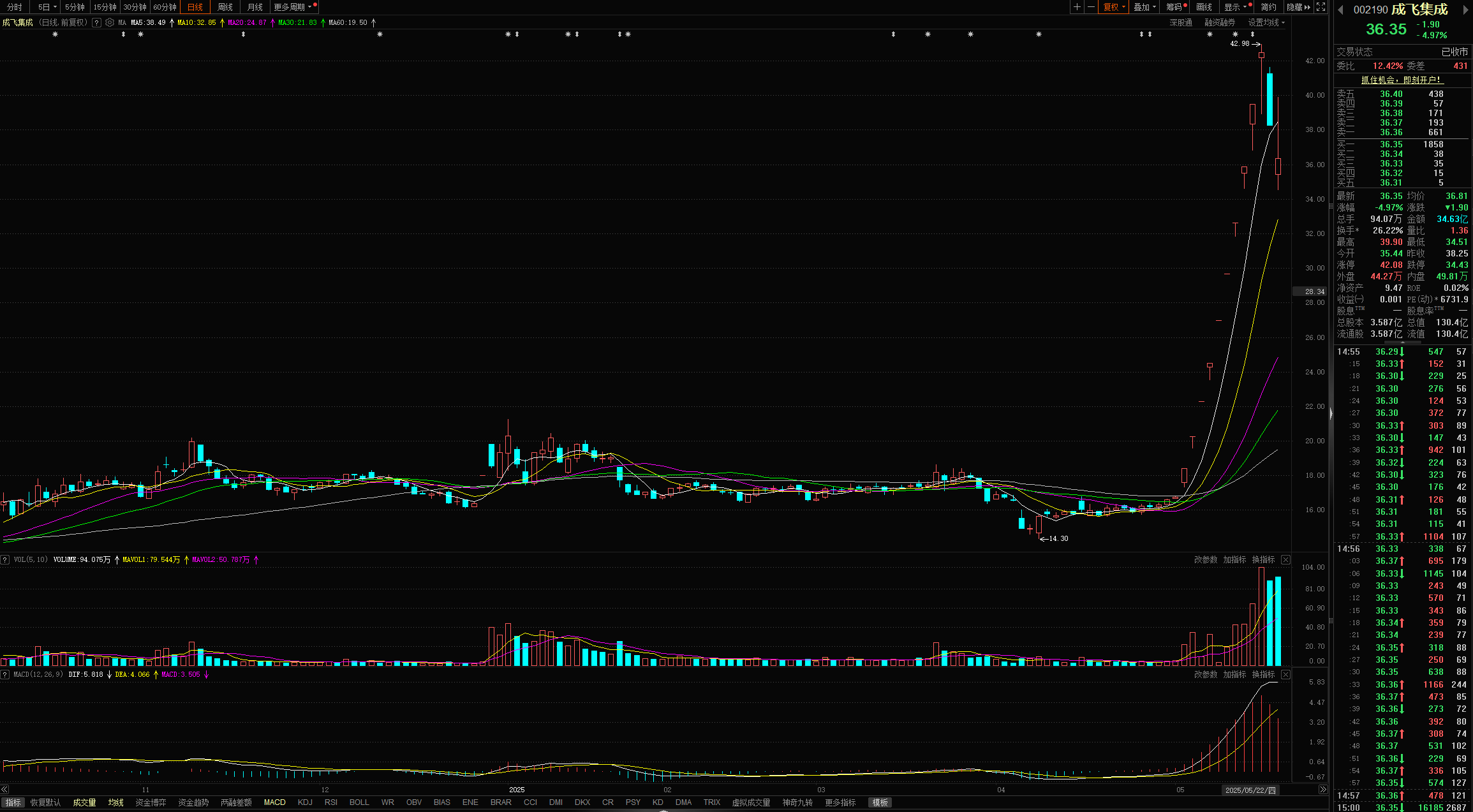Go to previous stock arrow

click(x=1340, y=10)
